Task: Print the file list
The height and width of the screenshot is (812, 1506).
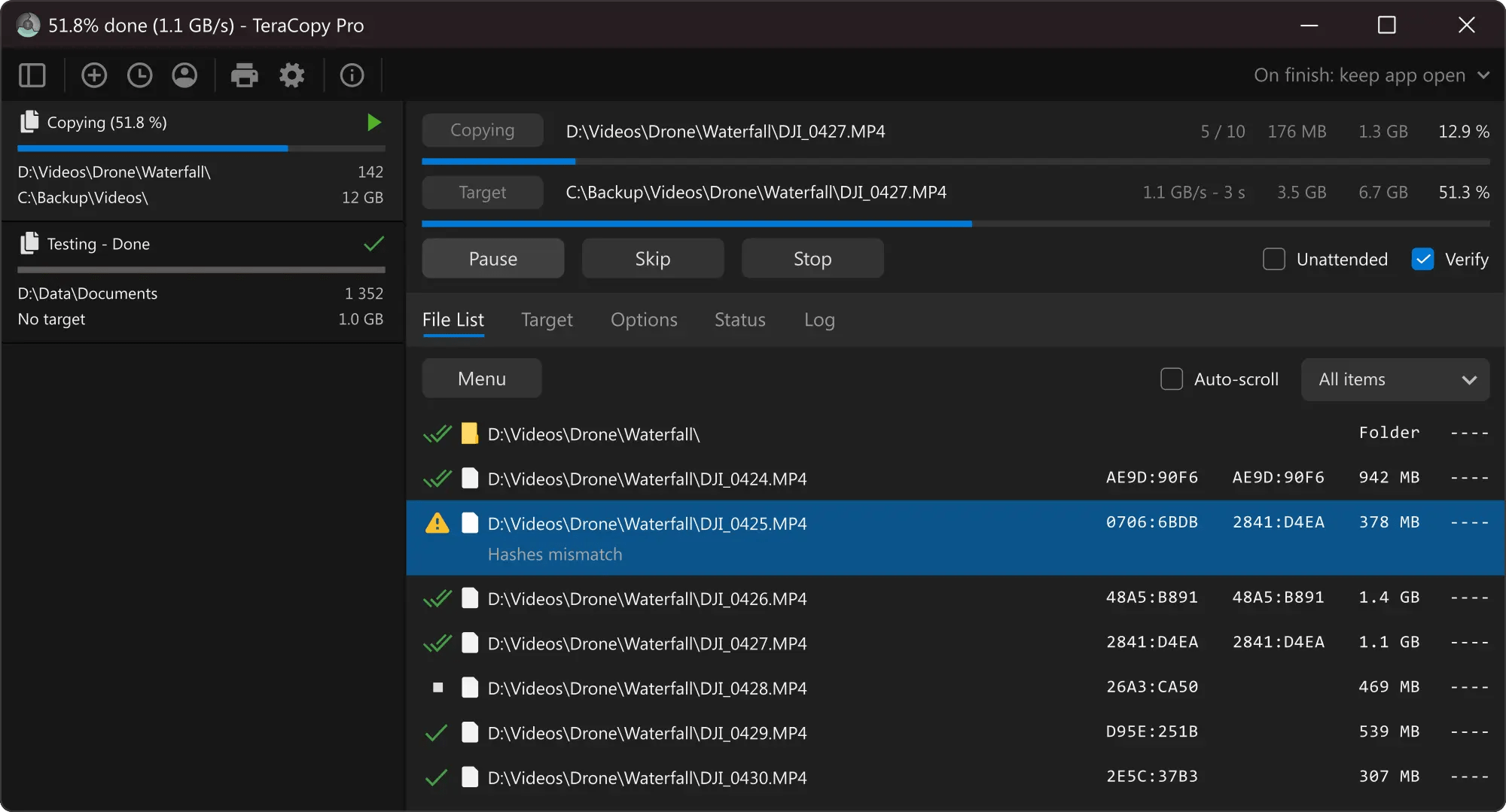Action: tap(245, 75)
